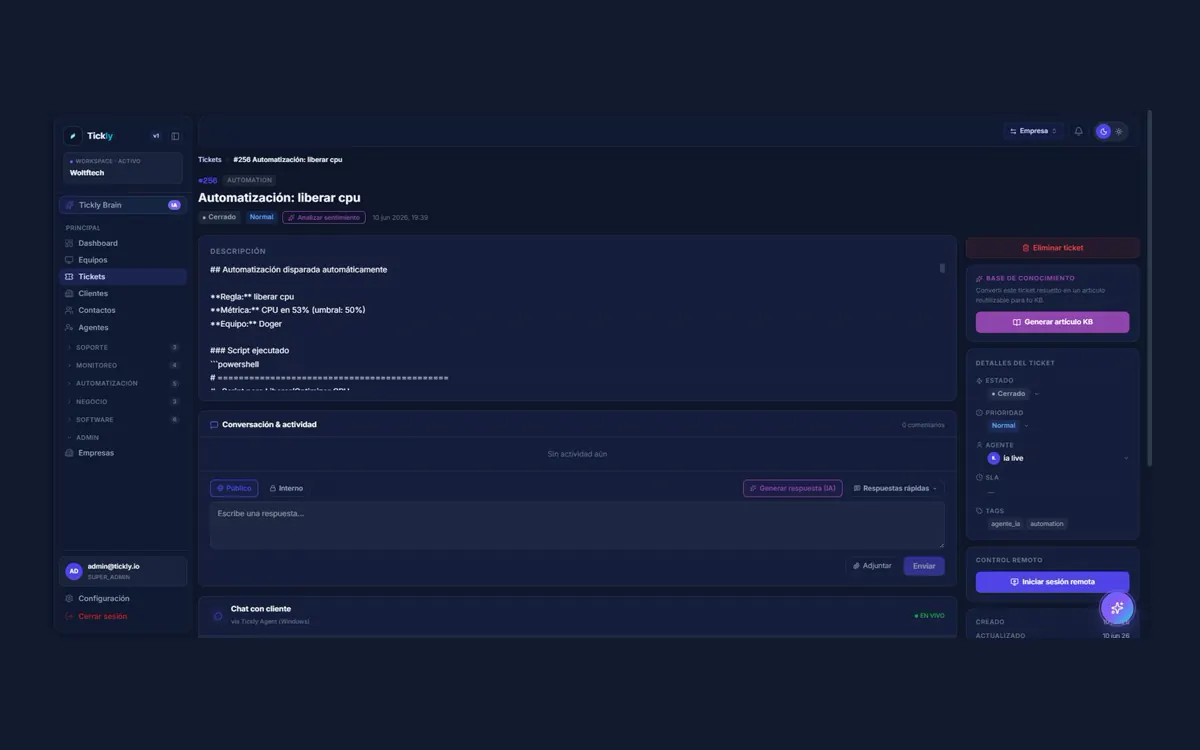Open Clientes in sidebar
This screenshot has width=1200, height=750.
[123, 293]
